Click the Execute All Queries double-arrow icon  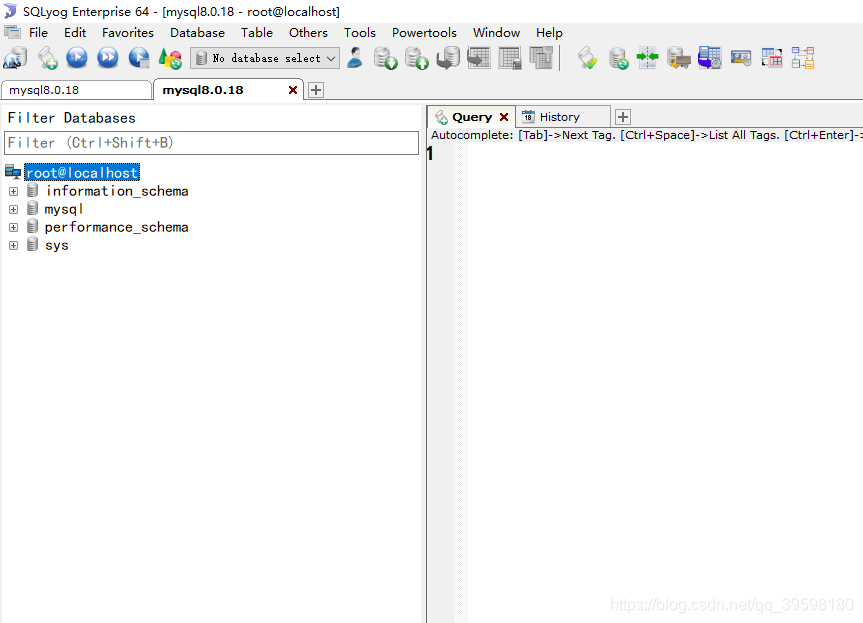(x=108, y=58)
